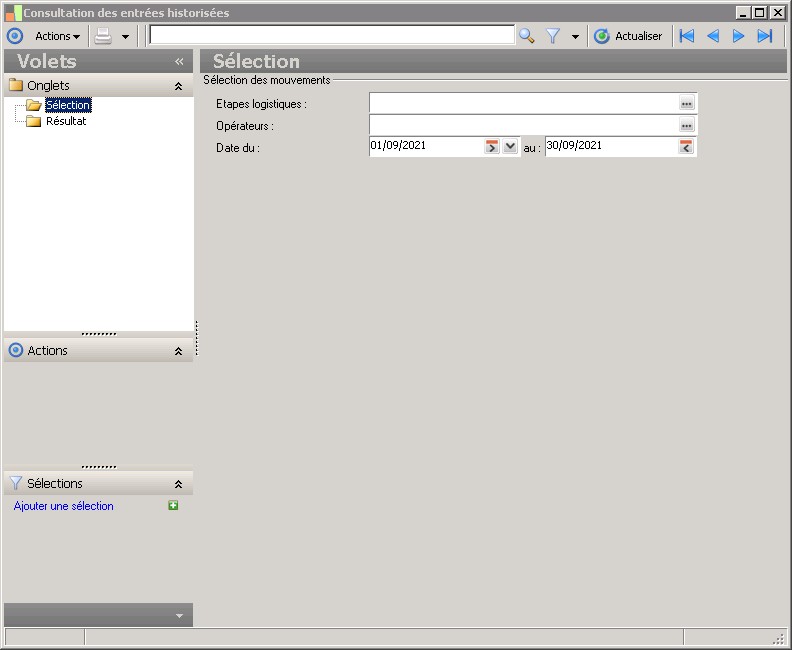The height and width of the screenshot is (650, 792).
Task: Click the end date calendar icon
Action: (685, 147)
